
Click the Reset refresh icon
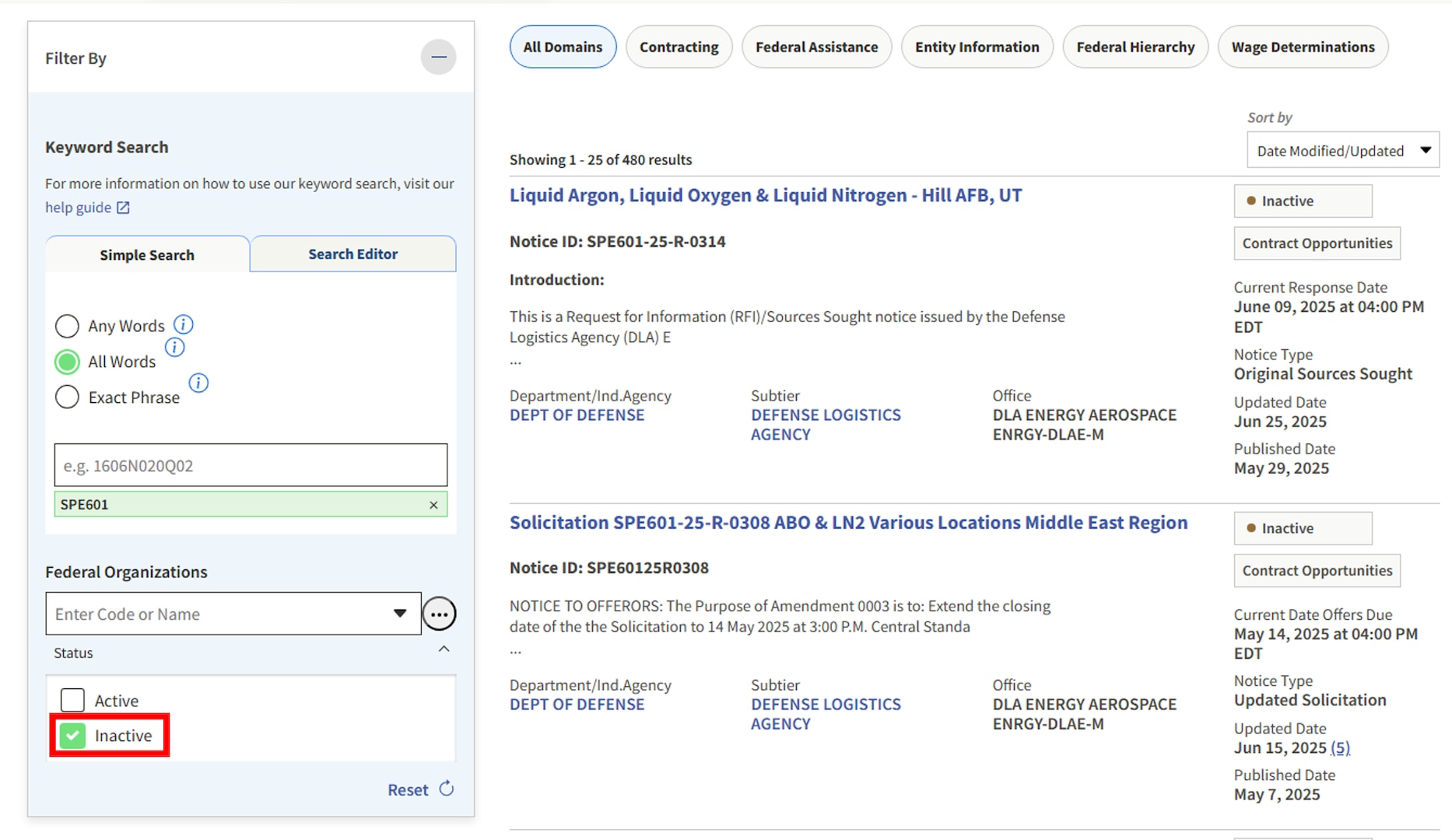447,789
